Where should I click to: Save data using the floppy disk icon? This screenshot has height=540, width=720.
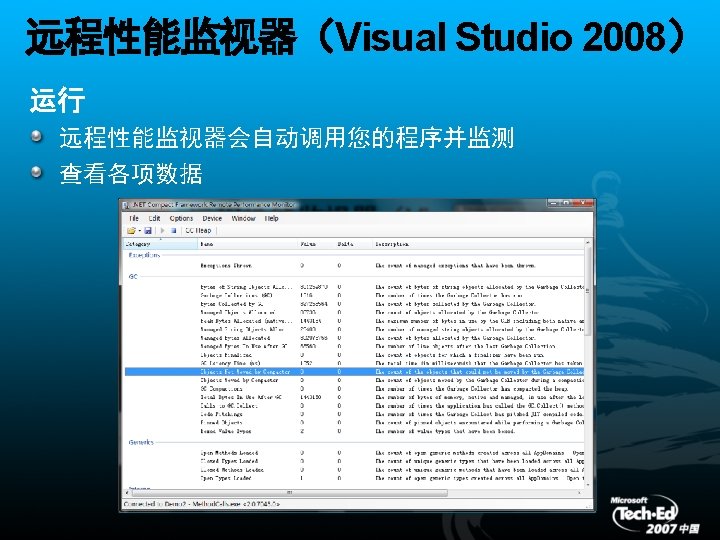pyautogui.click(x=148, y=231)
